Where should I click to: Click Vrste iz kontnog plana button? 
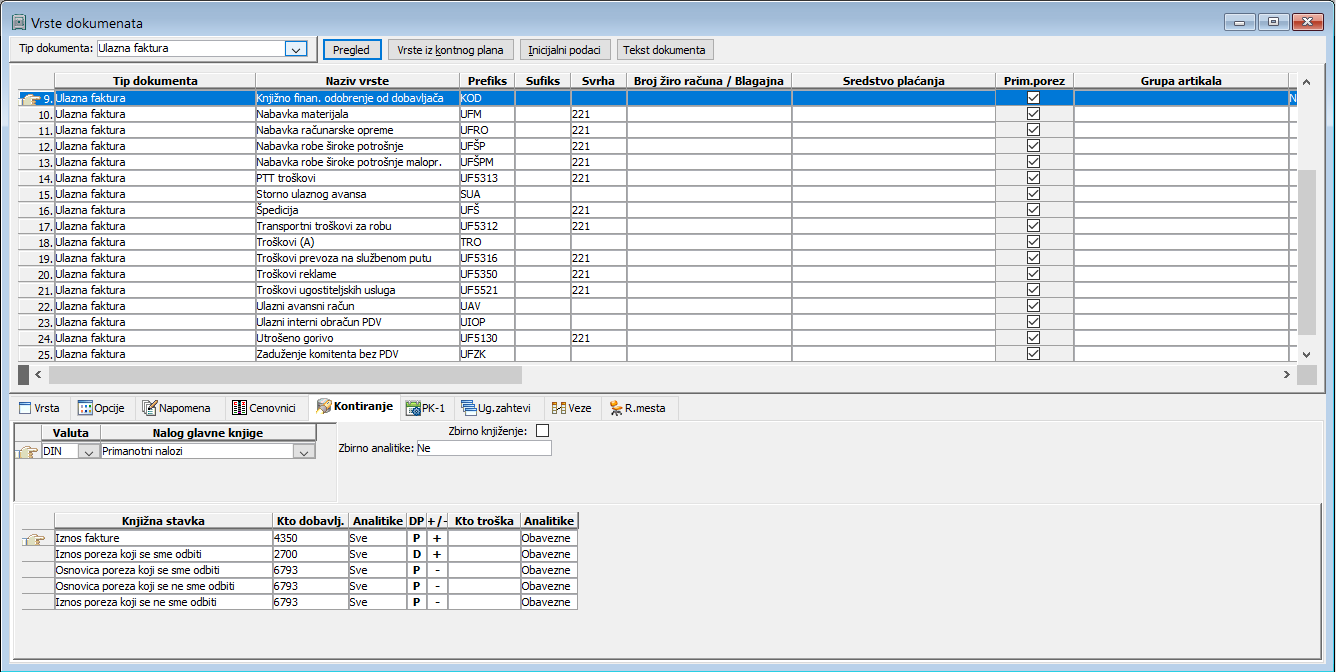[x=451, y=50]
